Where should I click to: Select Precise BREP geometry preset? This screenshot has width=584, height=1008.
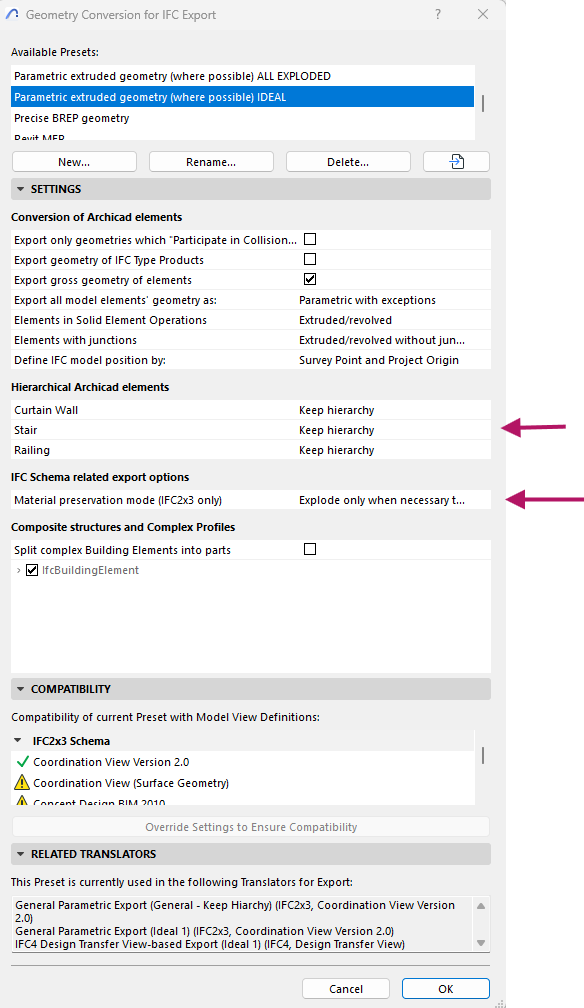[x=242, y=118]
